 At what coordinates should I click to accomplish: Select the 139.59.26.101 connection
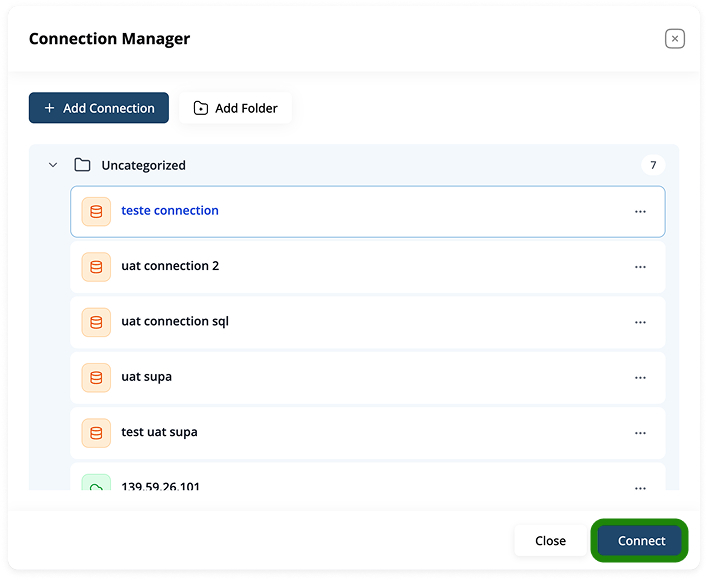click(368, 477)
